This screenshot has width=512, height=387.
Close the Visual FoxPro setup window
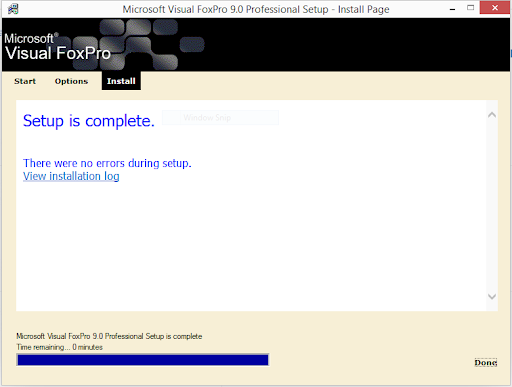[495, 8]
